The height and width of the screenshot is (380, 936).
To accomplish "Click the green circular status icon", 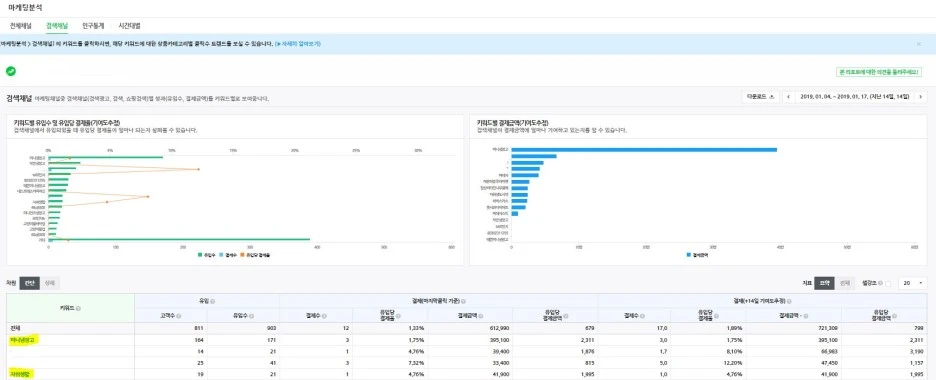I will 11,71.
